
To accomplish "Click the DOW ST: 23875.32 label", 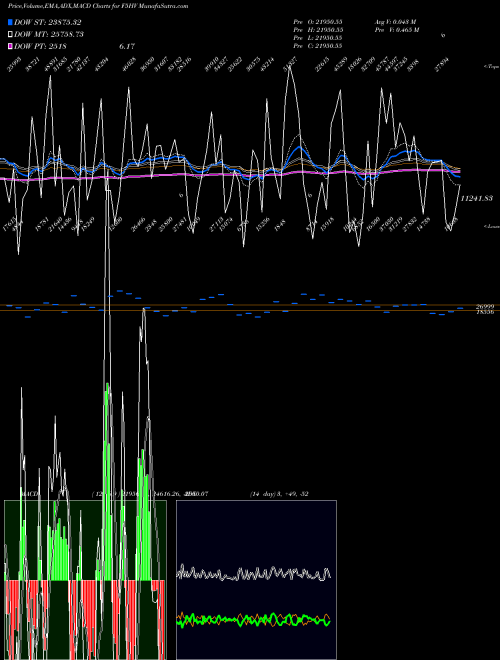I will click(48, 22).
